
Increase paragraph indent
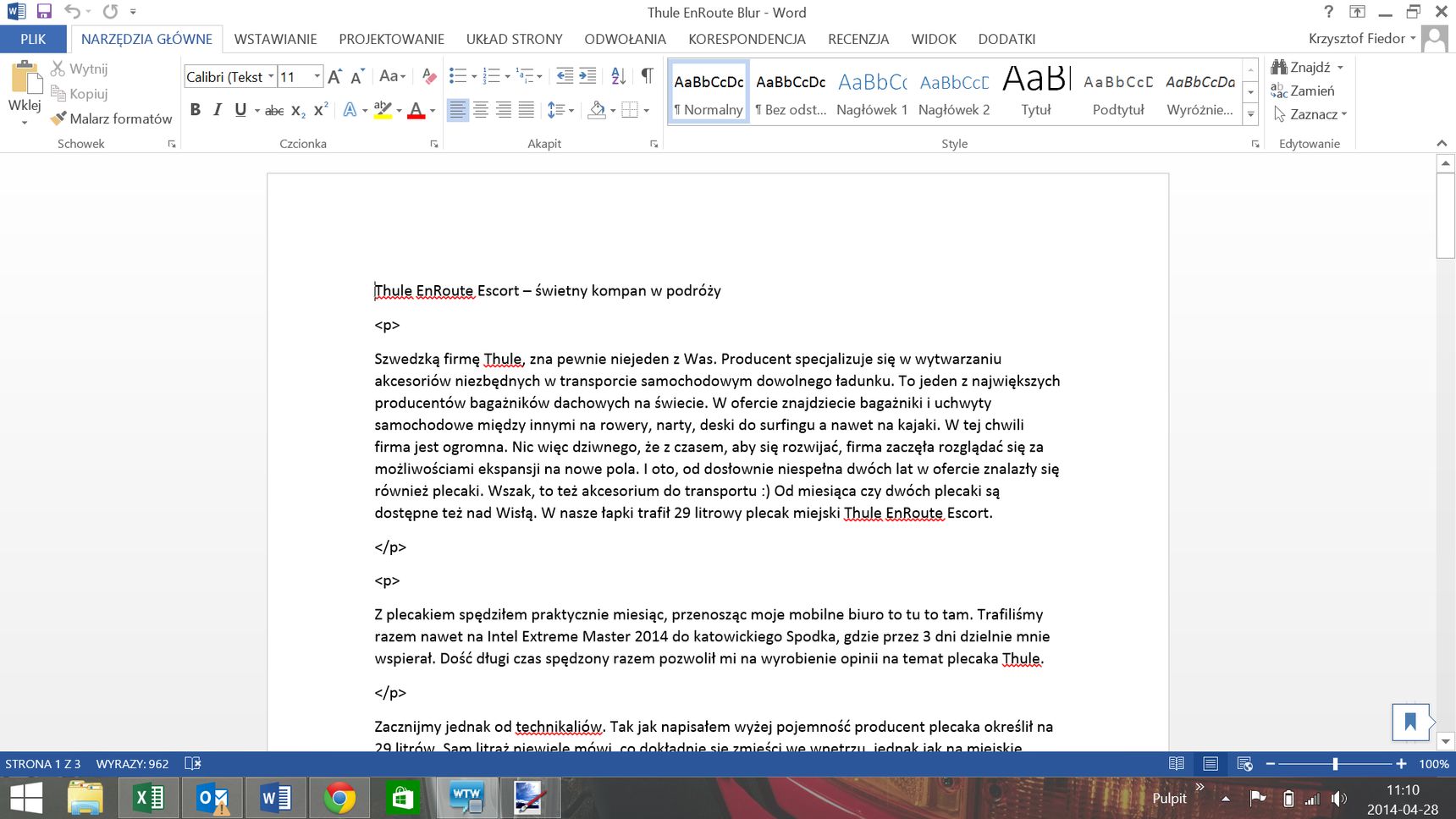pos(587,76)
